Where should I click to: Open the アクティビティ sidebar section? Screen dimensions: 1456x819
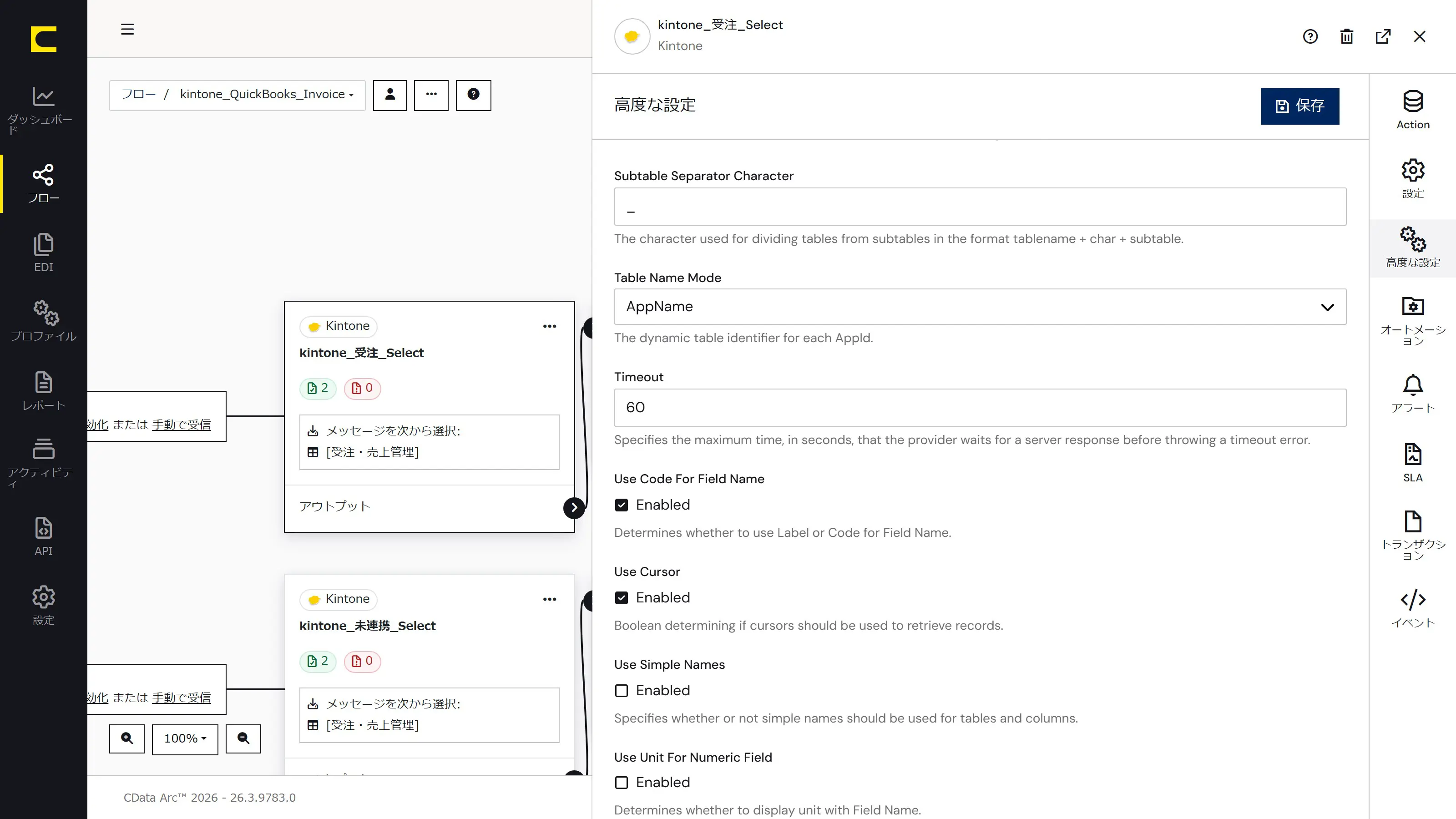pos(44,463)
